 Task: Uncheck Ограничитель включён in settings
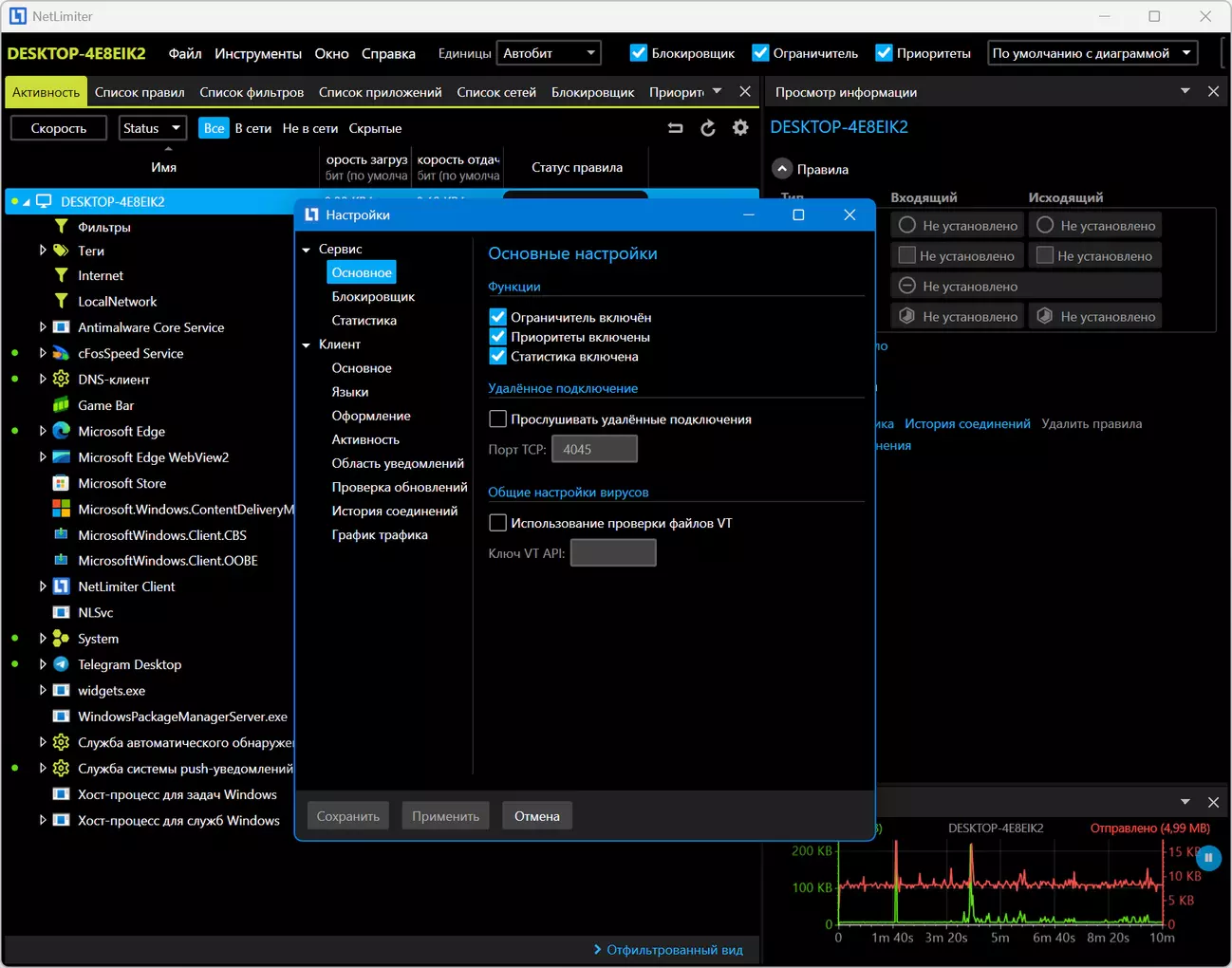(497, 317)
